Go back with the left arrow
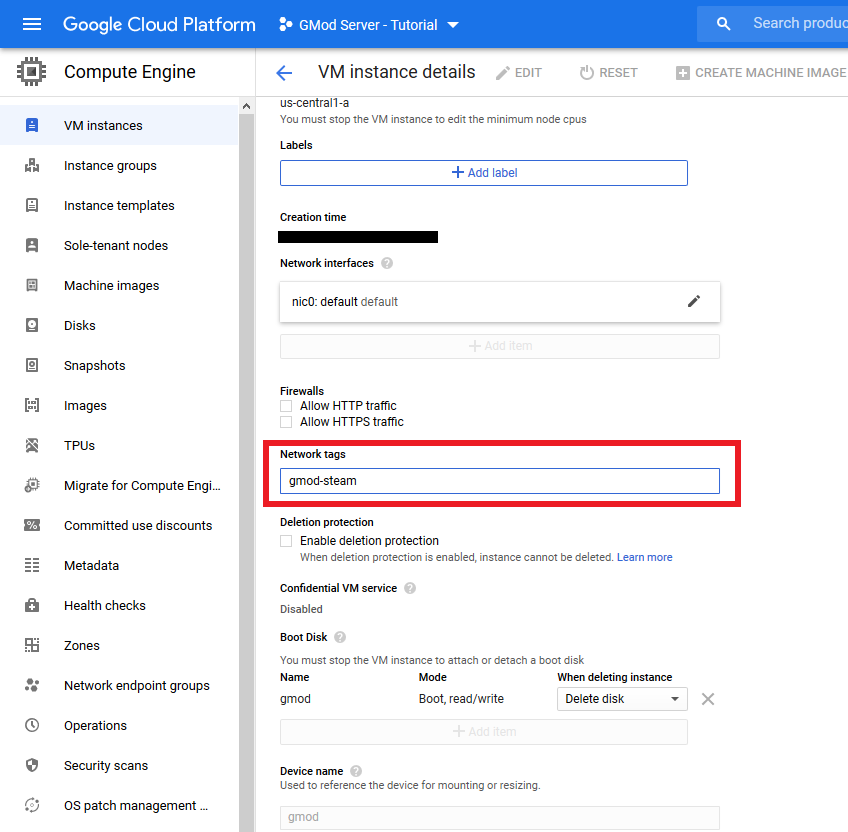The image size is (848, 832). click(x=284, y=72)
